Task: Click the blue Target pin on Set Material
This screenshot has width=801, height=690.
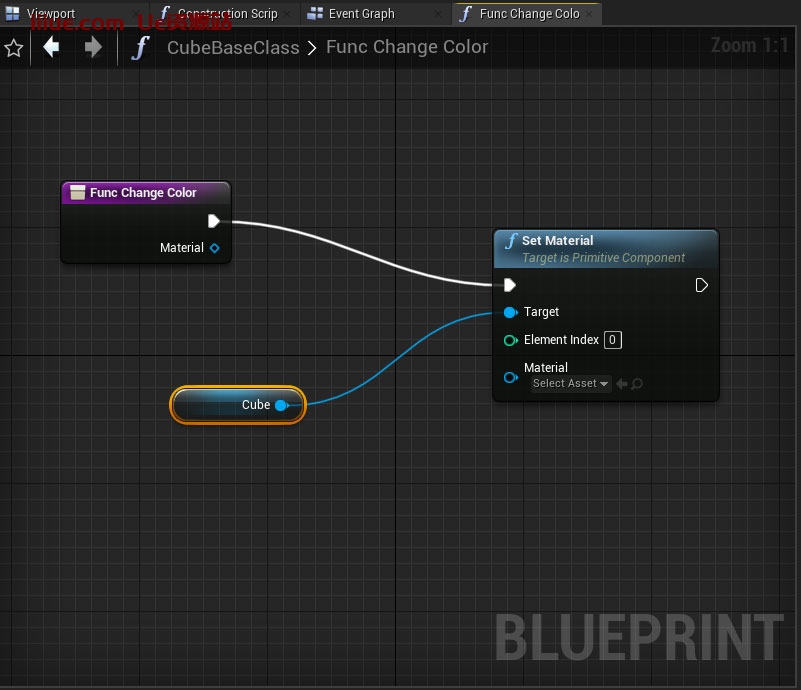Action: 510,312
